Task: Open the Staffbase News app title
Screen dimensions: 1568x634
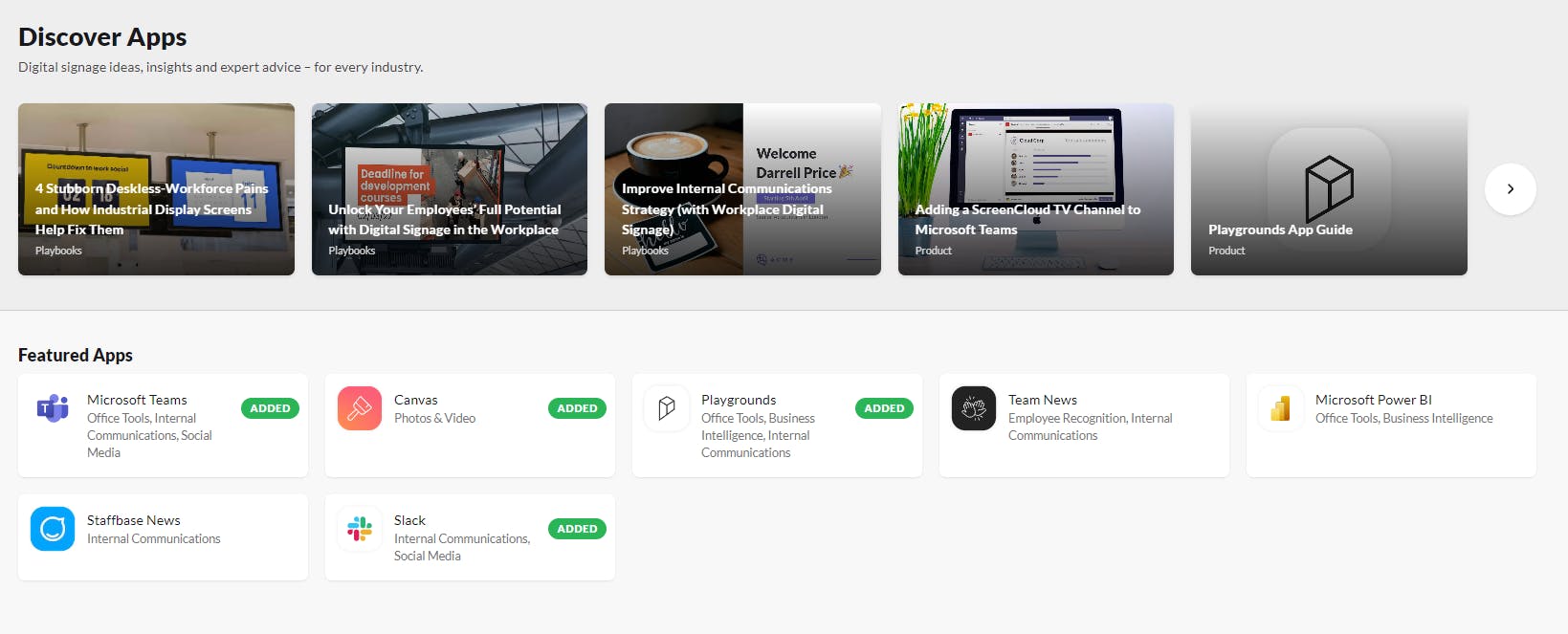Action: tap(133, 520)
